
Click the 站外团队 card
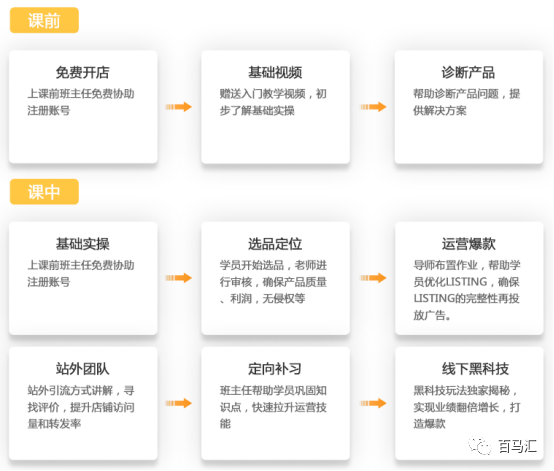(83, 403)
